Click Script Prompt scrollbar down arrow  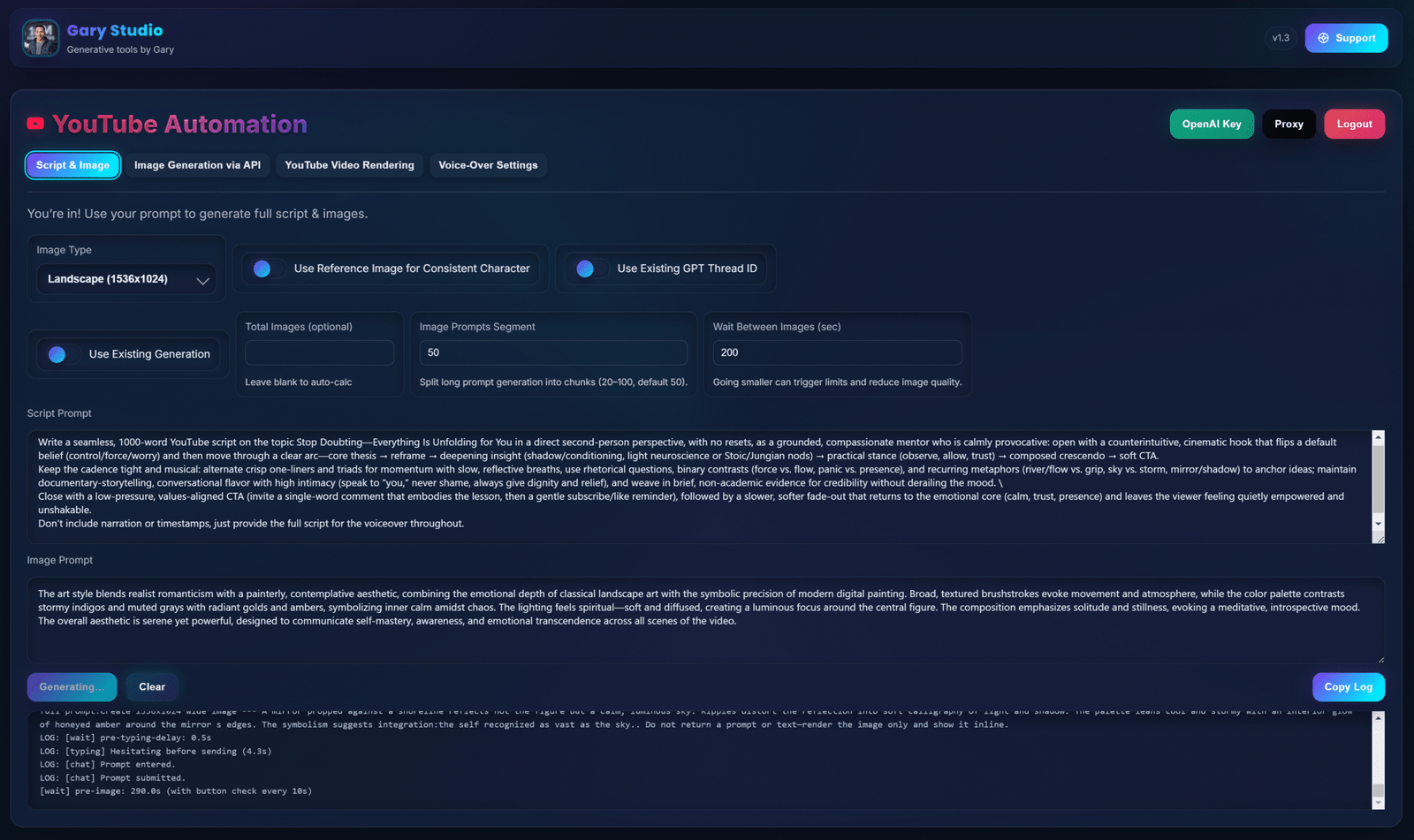click(x=1377, y=524)
